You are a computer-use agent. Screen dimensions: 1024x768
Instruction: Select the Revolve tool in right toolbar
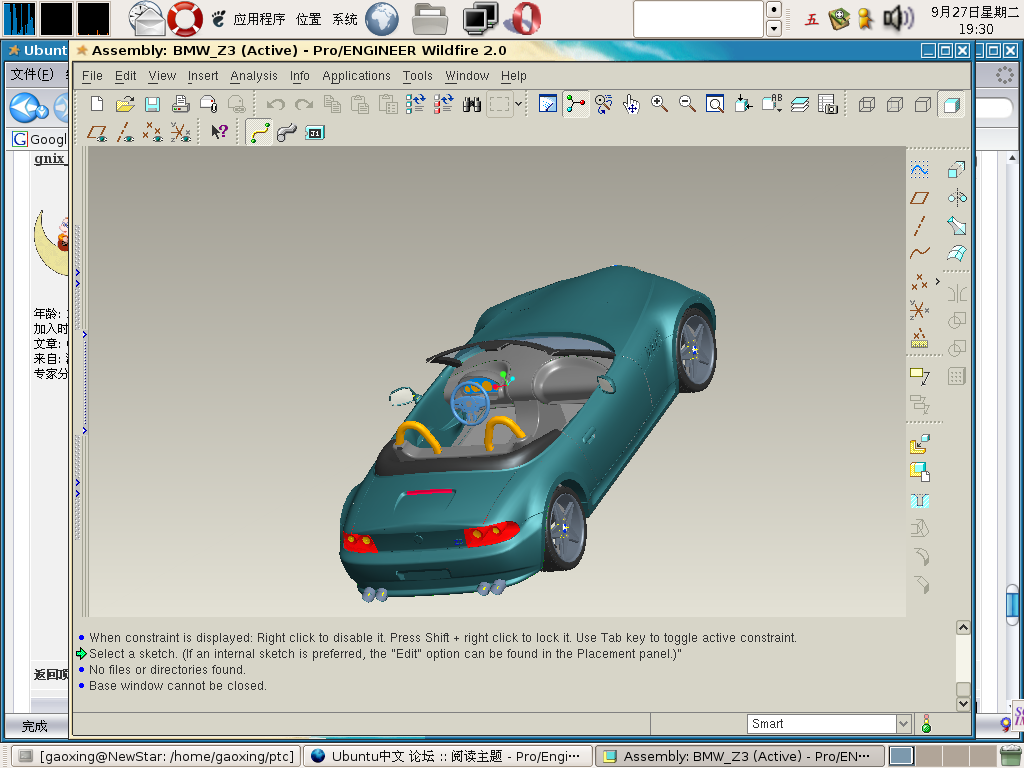pos(957,198)
